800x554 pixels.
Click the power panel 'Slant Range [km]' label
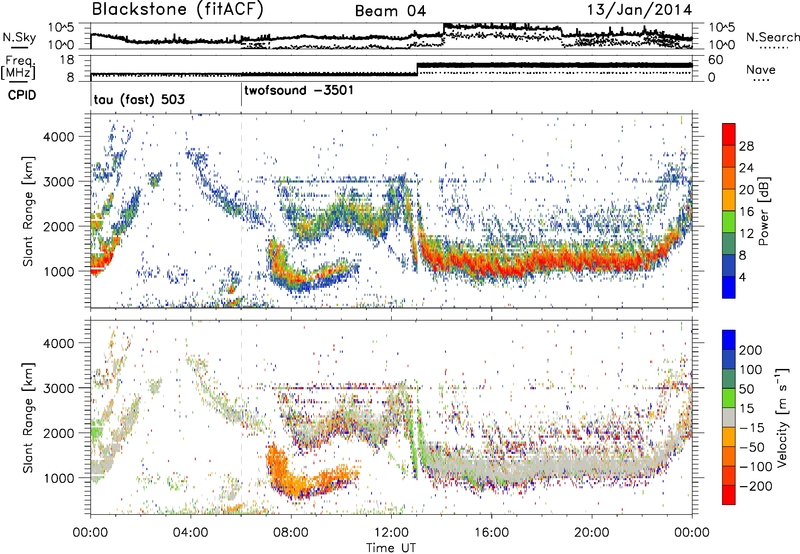tap(28, 211)
